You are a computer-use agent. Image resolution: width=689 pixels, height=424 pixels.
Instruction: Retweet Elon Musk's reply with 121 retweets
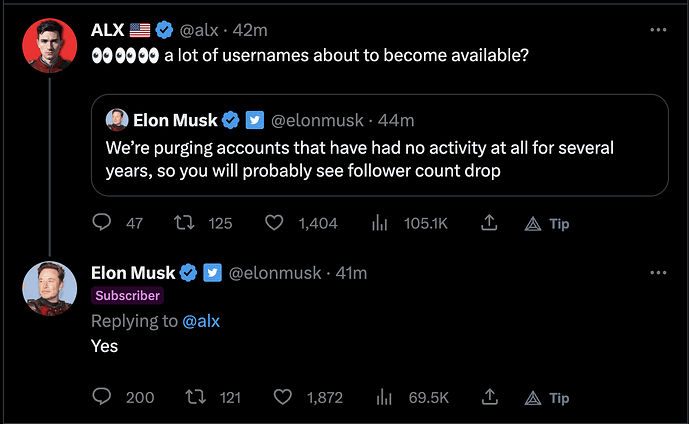coord(195,397)
